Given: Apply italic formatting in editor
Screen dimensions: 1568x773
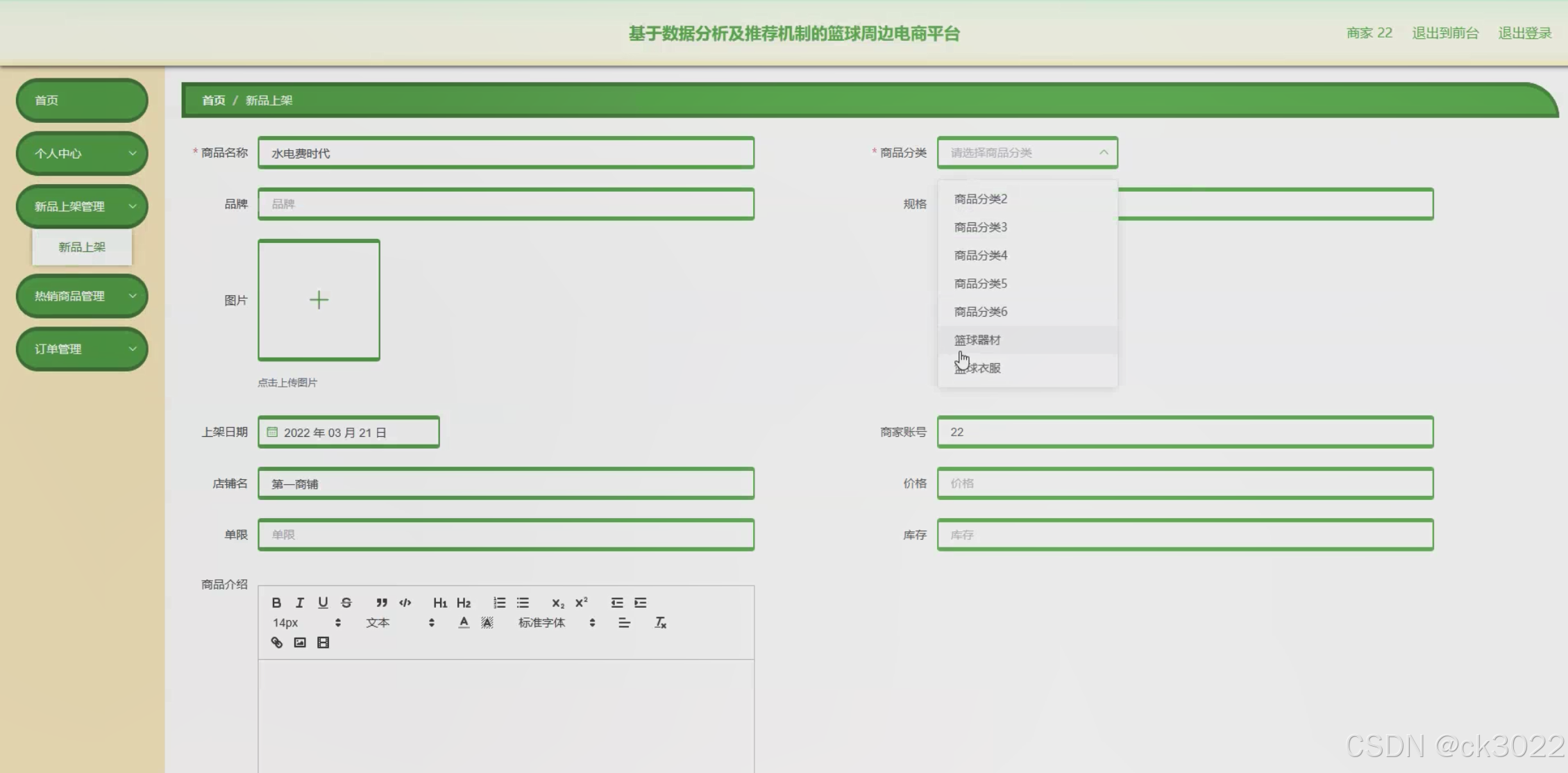Looking at the screenshot, I should tap(300, 603).
